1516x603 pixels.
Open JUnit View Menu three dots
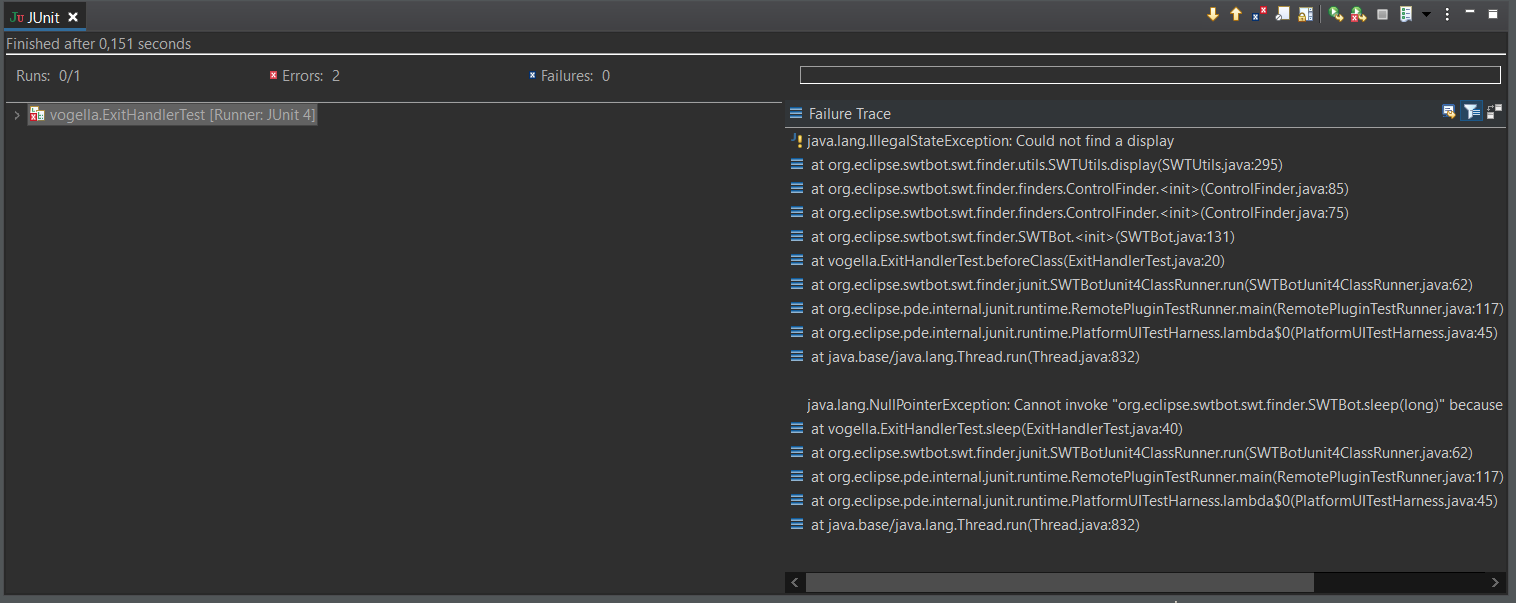tap(1447, 14)
